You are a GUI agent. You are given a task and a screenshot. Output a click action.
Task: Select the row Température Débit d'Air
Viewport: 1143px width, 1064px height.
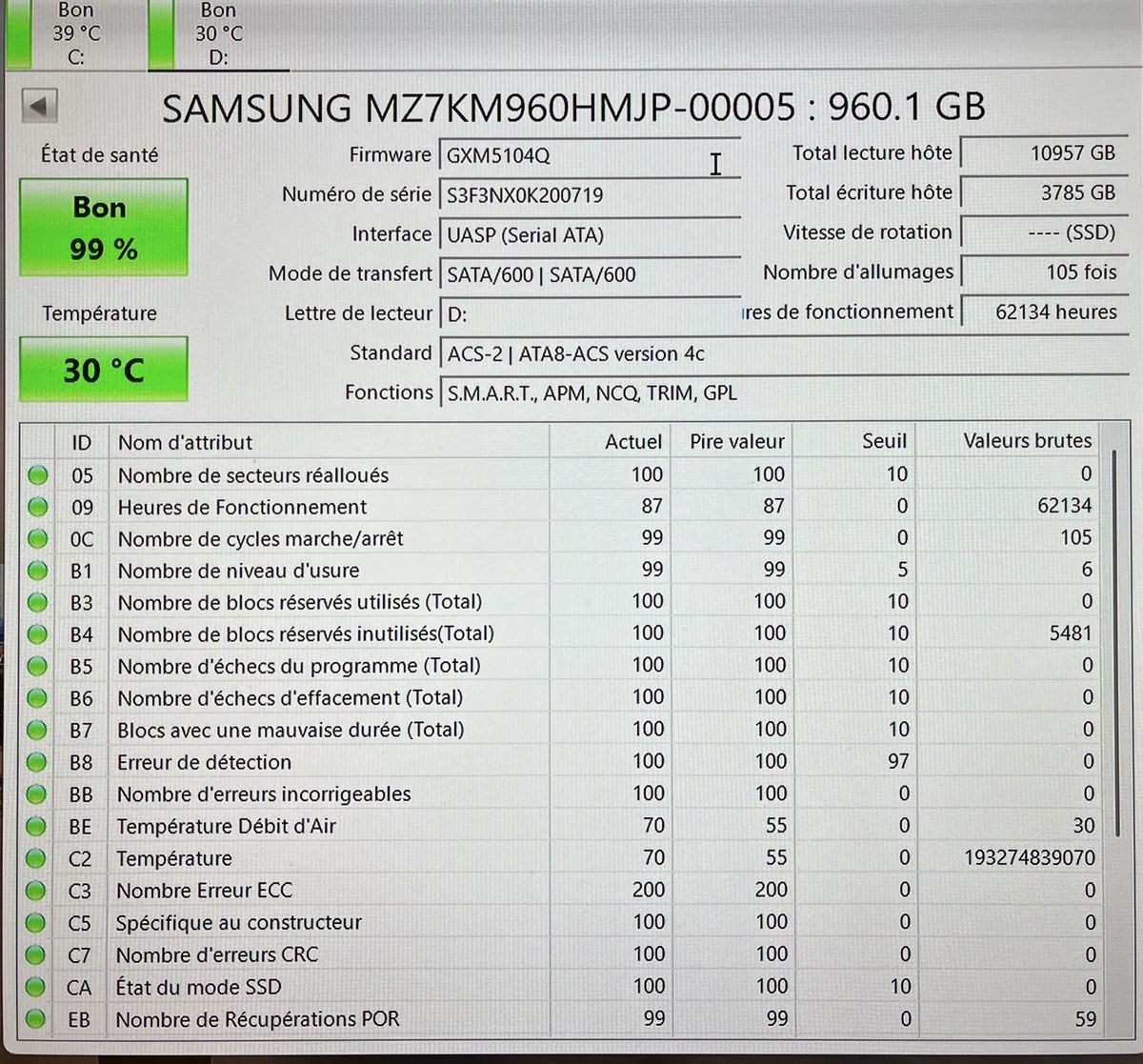click(x=559, y=826)
